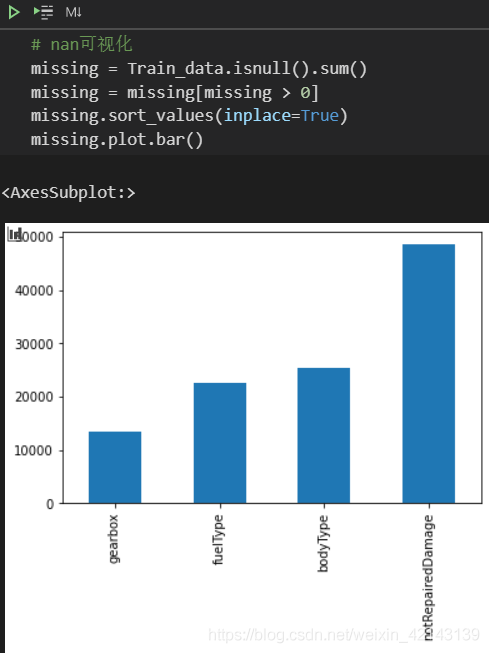Click the <AxesSubplot:> output text
Screen dimensions: 489x653
(68, 193)
